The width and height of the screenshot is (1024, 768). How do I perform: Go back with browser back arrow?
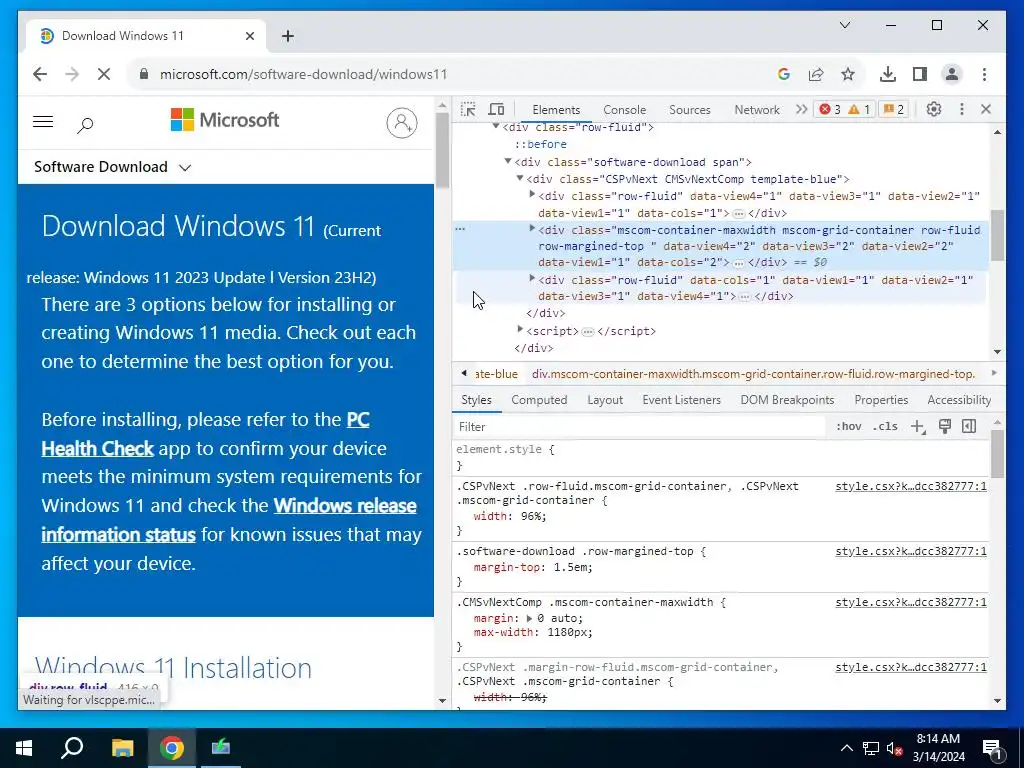click(x=40, y=74)
